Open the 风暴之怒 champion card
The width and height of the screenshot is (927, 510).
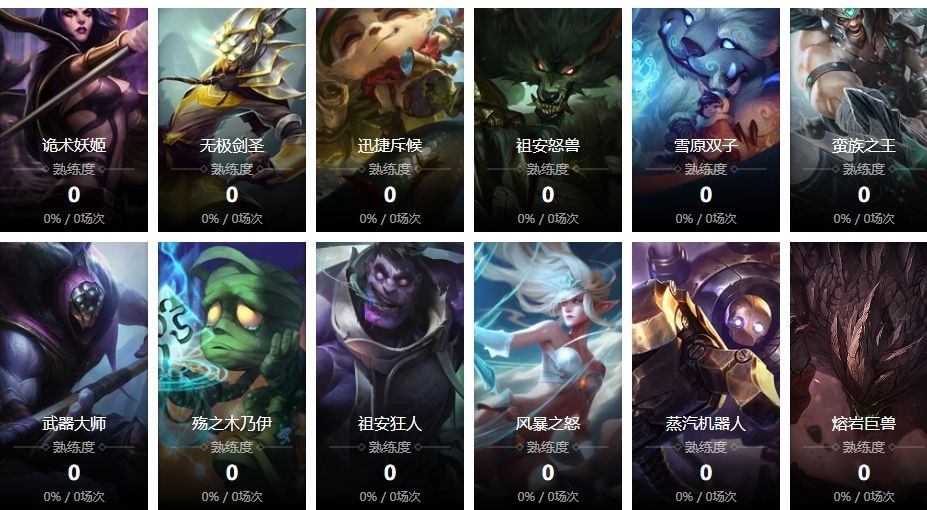(x=548, y=376)
